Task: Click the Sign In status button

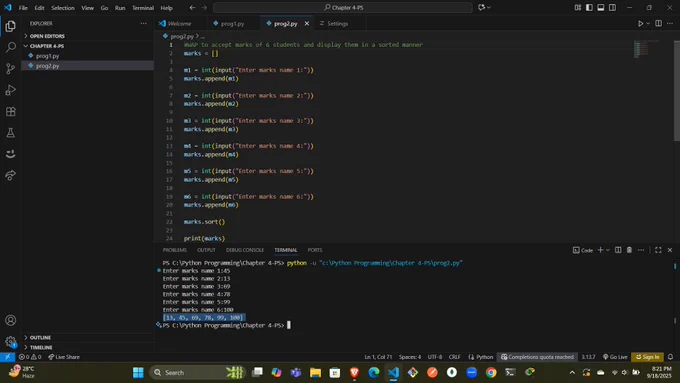Action: [x=647, y=357]
